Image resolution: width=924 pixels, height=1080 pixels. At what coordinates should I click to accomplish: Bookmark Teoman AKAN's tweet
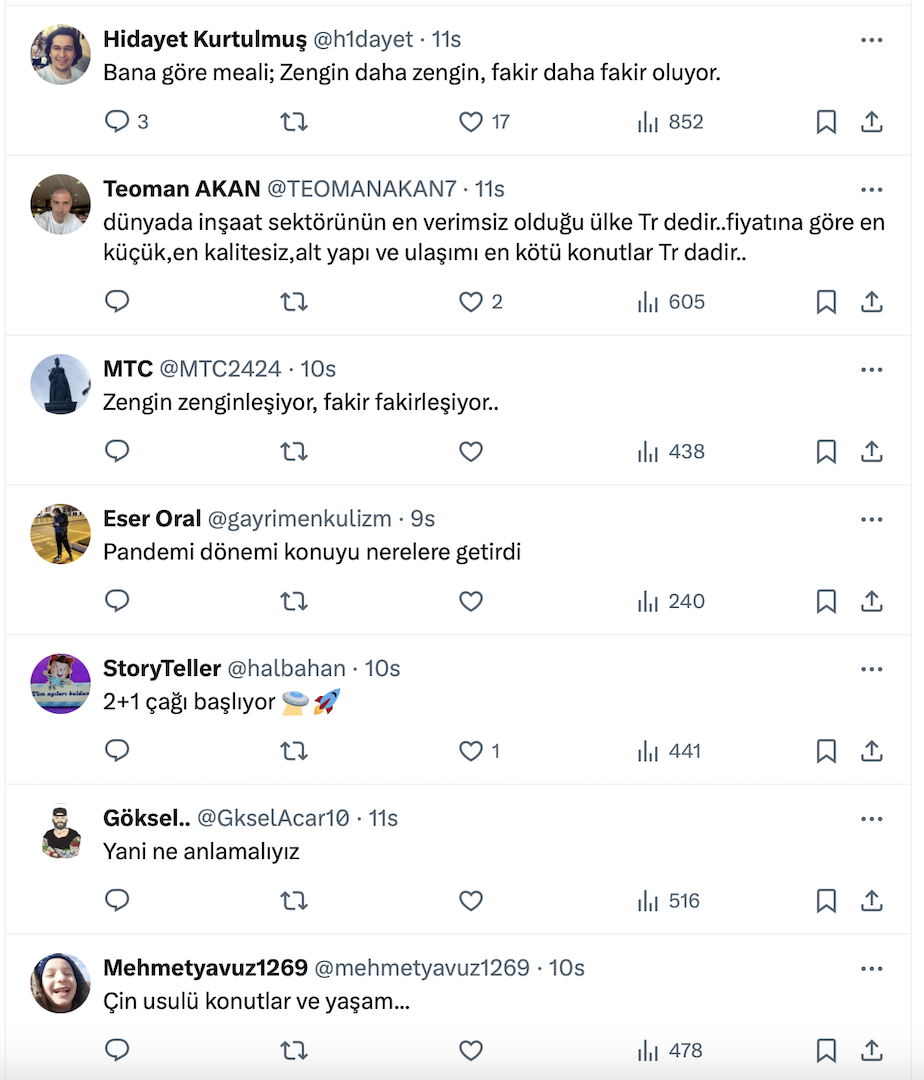(826, 302)
